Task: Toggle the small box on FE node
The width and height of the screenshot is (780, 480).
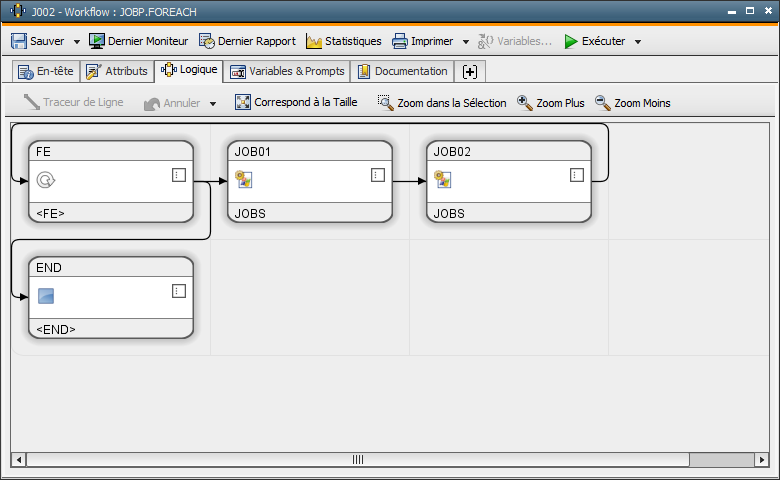Action: point(179,175)
